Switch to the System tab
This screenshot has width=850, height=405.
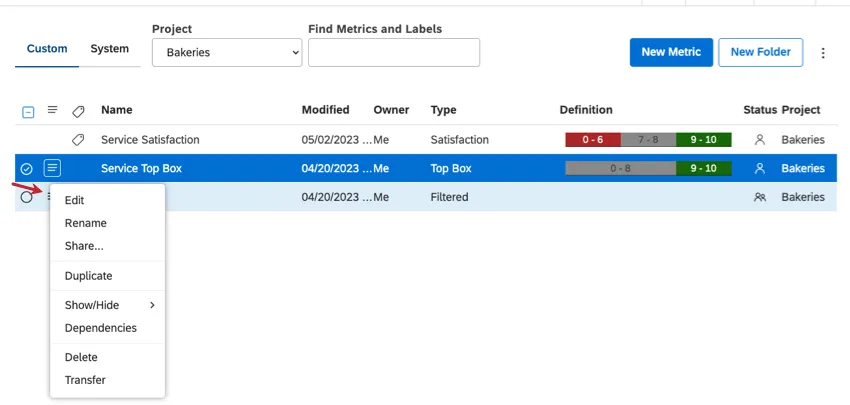coord(109,49)
